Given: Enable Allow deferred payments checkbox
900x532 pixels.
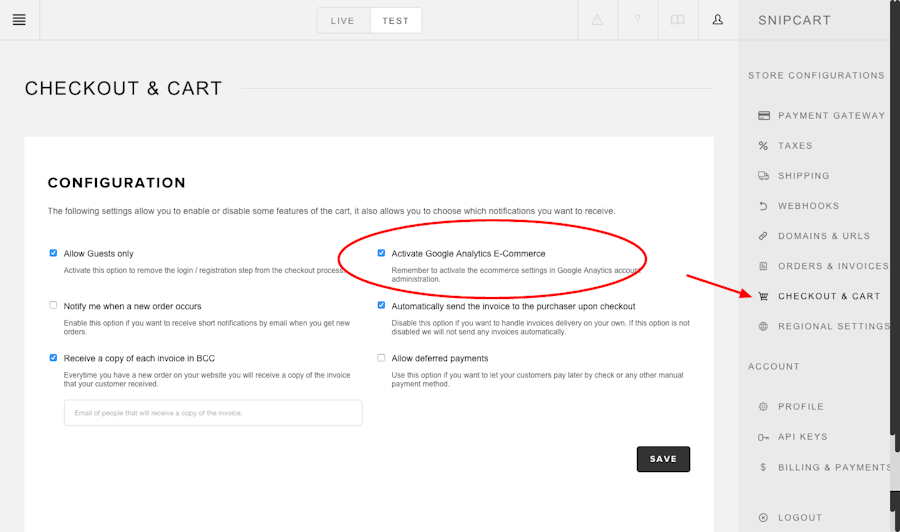Looking at the screenshot, I should 381,358.
